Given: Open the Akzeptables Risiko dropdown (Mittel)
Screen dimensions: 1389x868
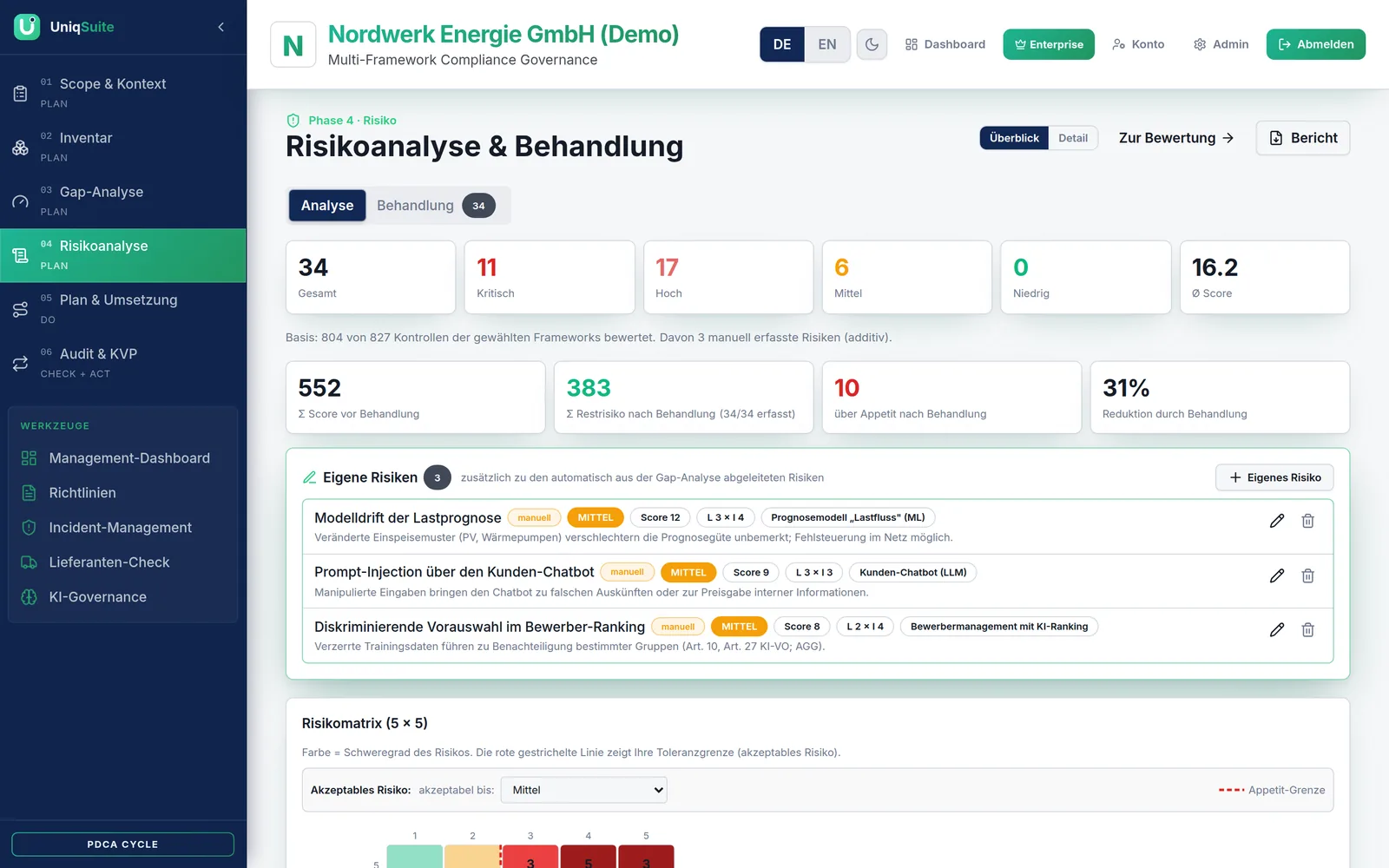Looking at the screenshot, I should 584,790.
